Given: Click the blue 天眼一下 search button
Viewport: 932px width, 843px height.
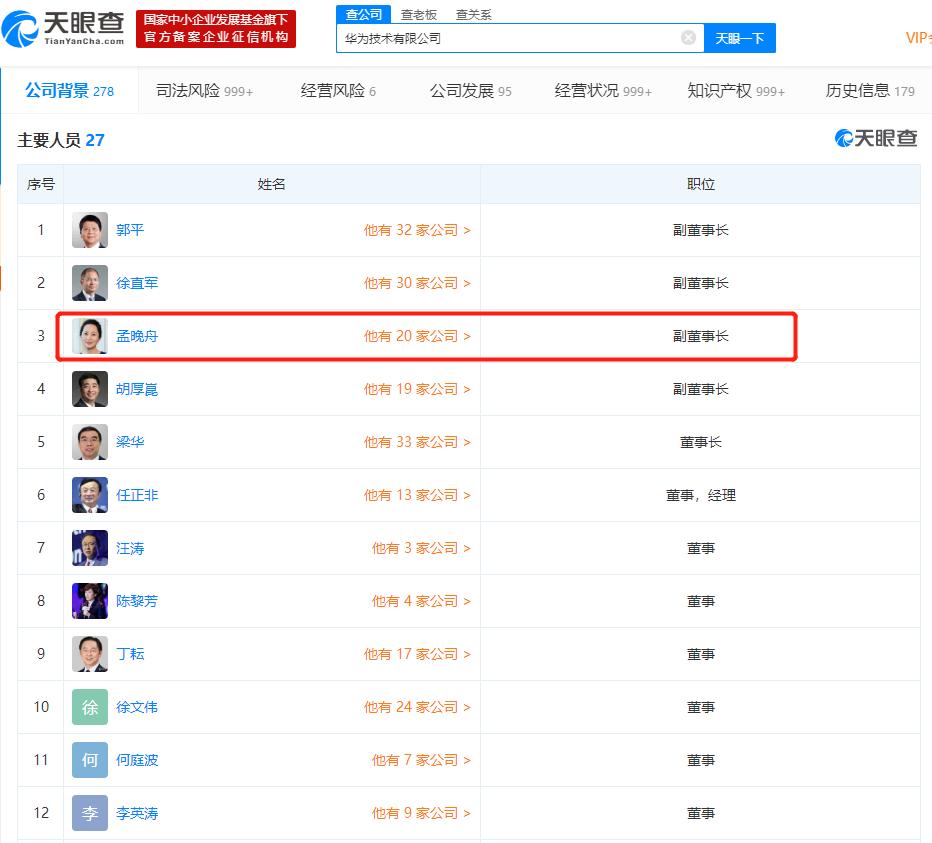Looking at the screenshot, I should 740,37.
